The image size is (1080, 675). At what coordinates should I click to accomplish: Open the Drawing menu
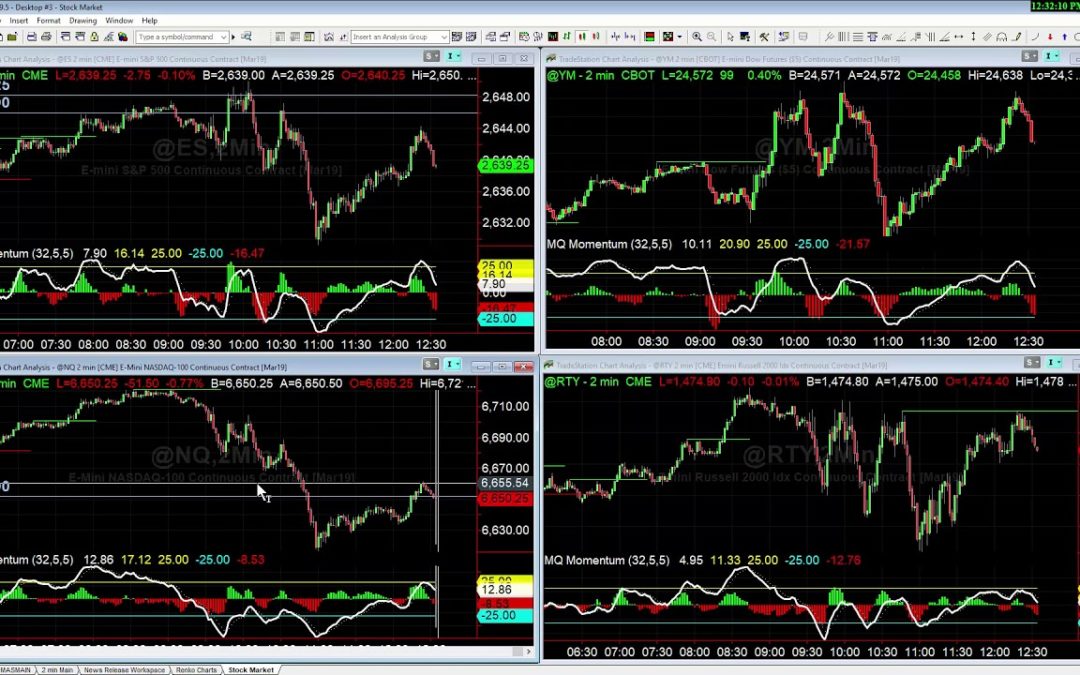point(83,21)
